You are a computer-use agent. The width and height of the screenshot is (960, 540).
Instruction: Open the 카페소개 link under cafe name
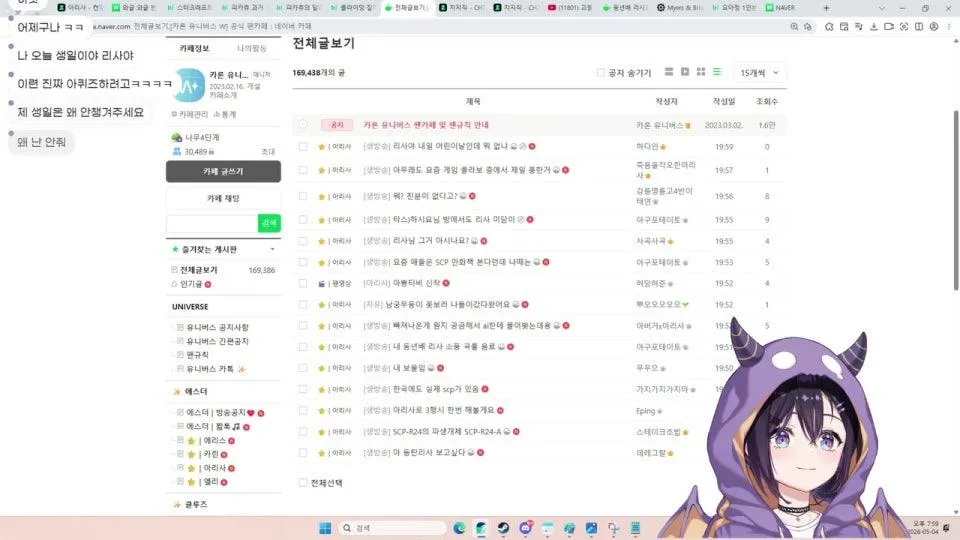[223, 95]
